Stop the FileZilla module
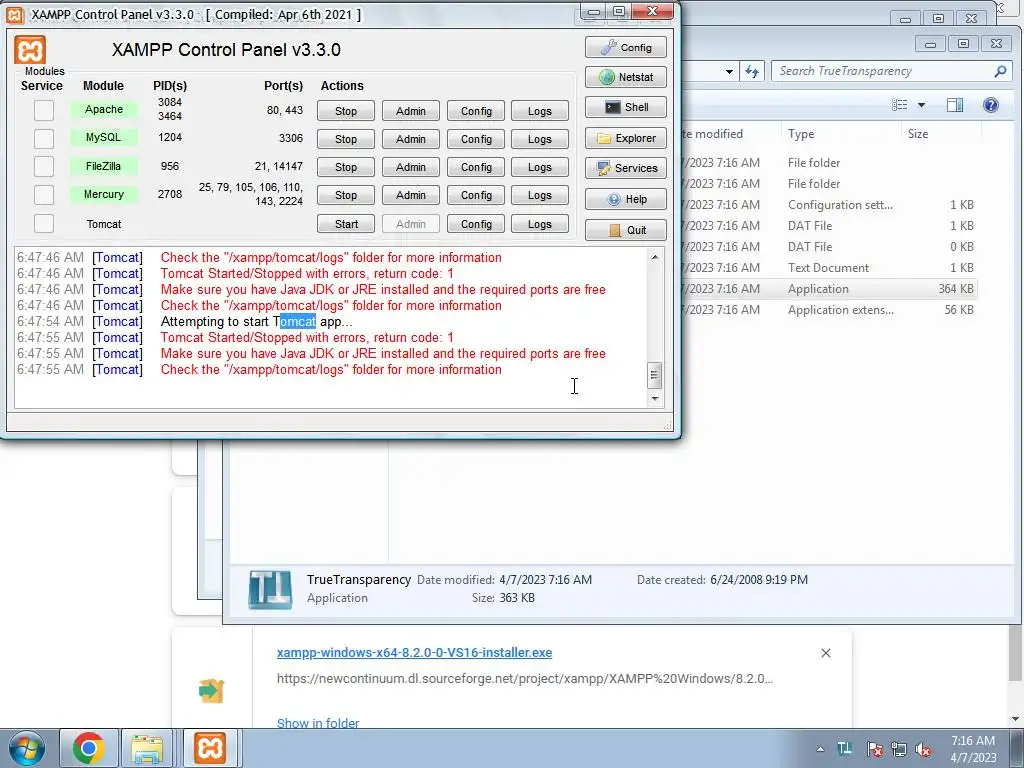 (346, 167)
